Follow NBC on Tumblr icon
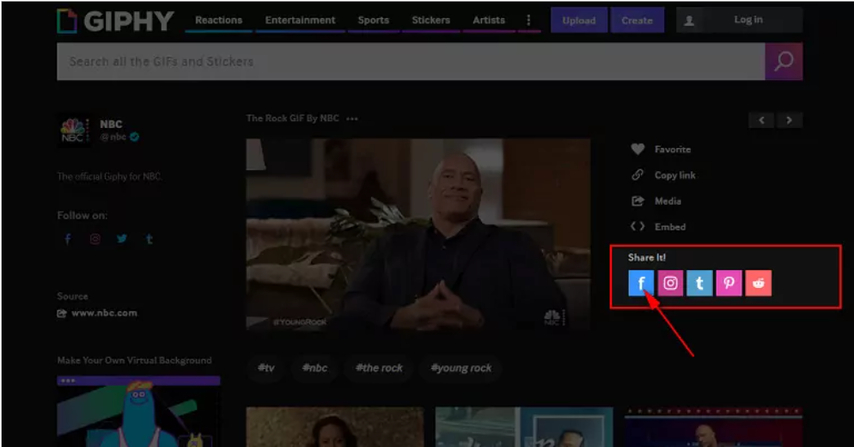The height and width of the screenshot is (447, 854). [149, 239]
